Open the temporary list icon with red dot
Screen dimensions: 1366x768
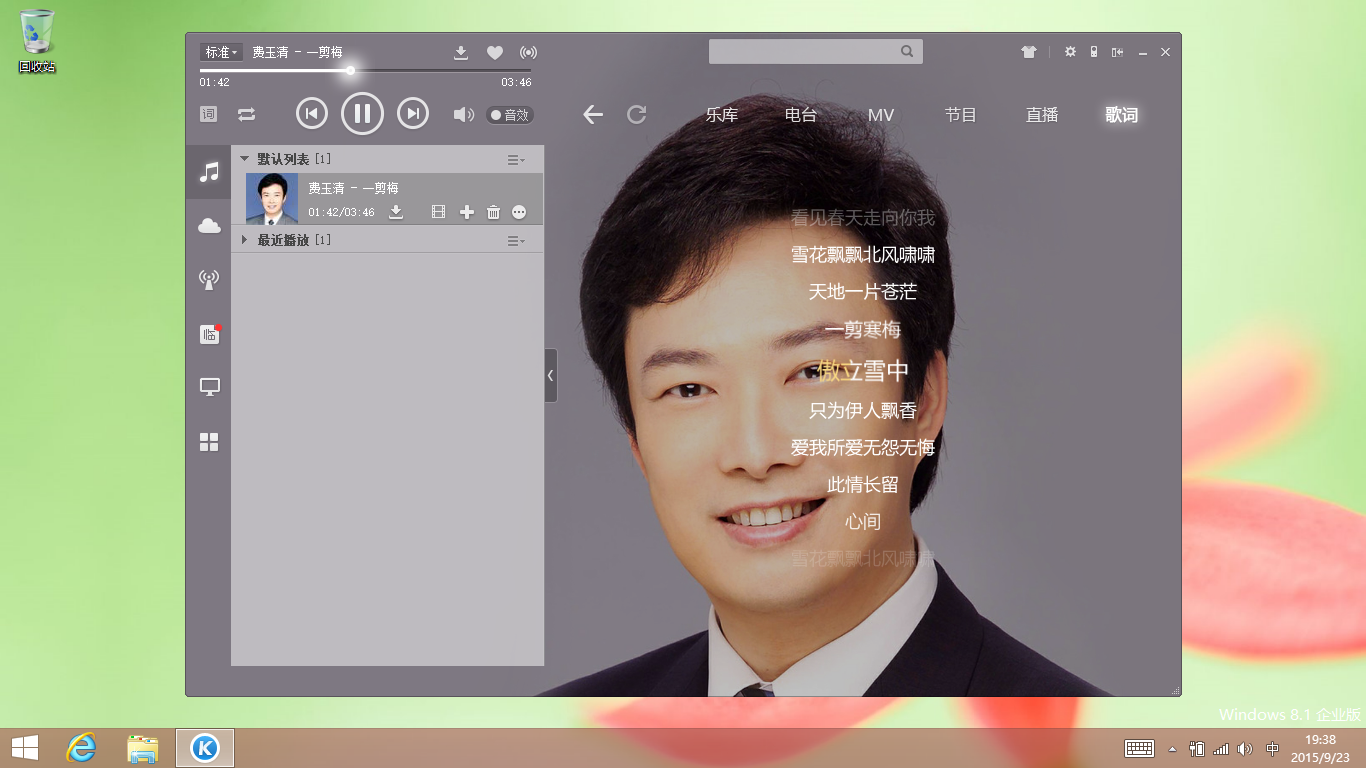click(210, 334)
